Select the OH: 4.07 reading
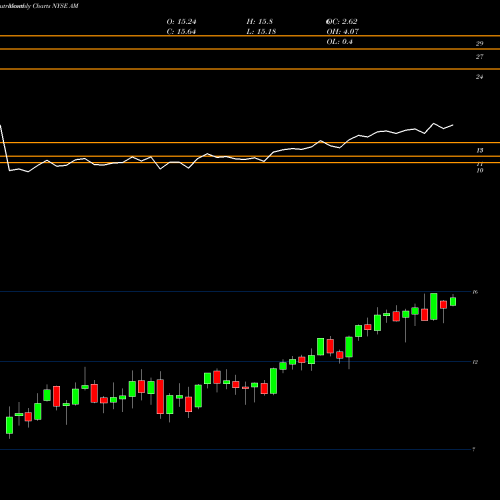500x500 pixels. point(343,32)
